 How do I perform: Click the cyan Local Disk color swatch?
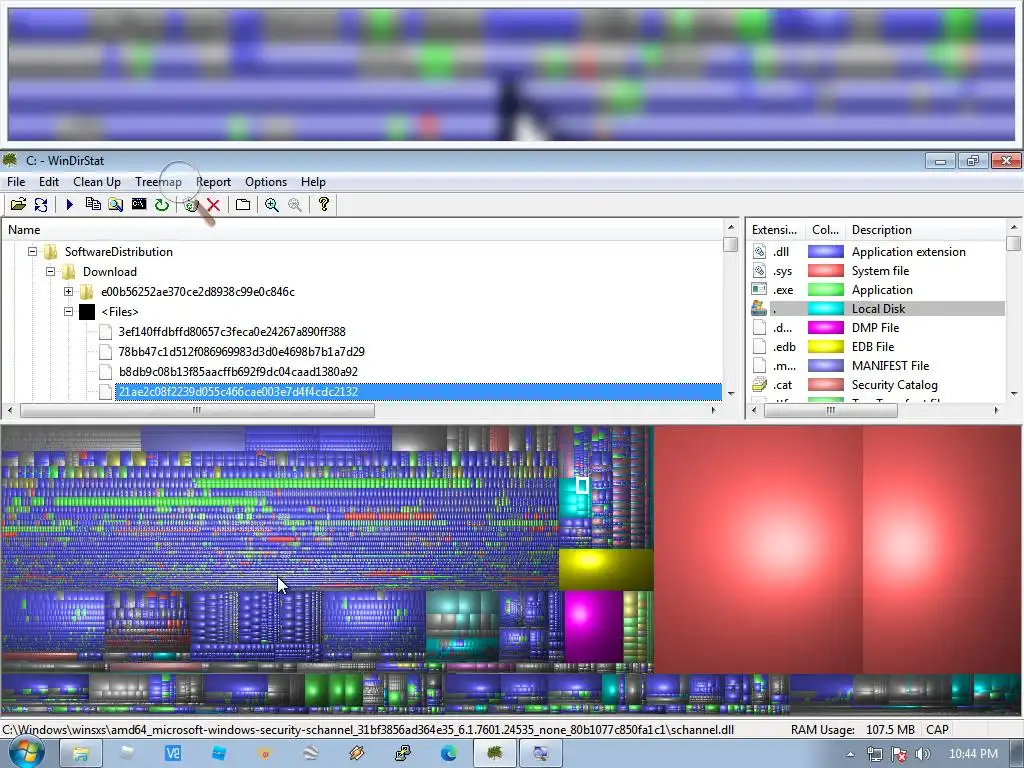pyautogui.click(x=825, y=308)
